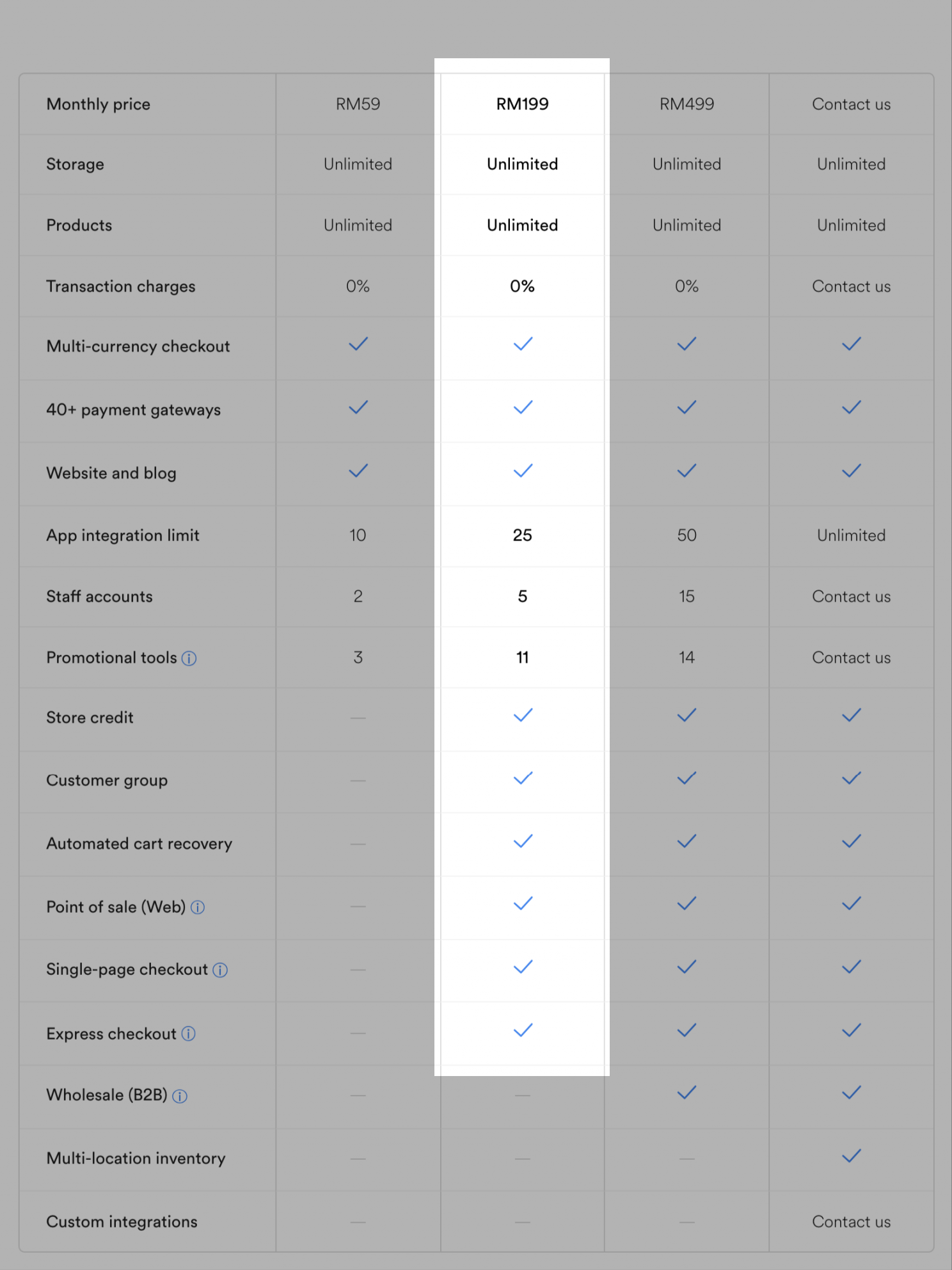The width and height of the screenshot is (952, 1270).
Task: Click Contact us in the Promotional tools row
Action: [x=851, y=658]
